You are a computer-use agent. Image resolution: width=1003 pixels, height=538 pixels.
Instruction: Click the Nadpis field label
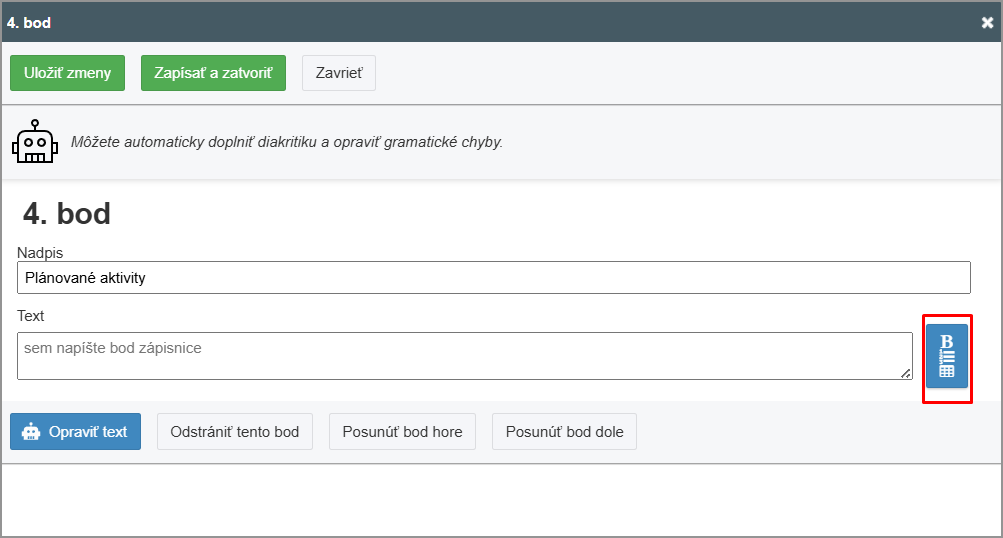[x=40, y=253]
